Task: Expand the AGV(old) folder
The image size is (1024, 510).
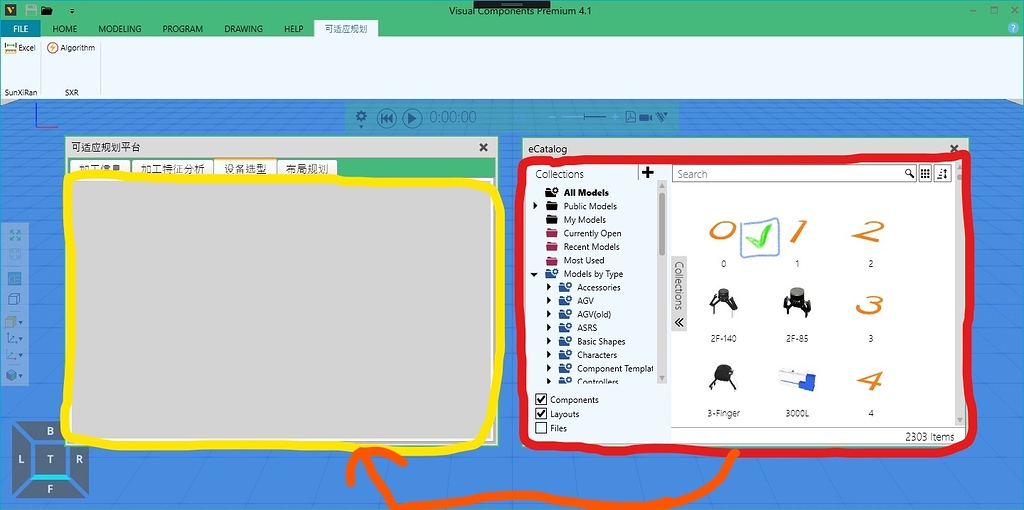Action: click(x=549, y=314)
